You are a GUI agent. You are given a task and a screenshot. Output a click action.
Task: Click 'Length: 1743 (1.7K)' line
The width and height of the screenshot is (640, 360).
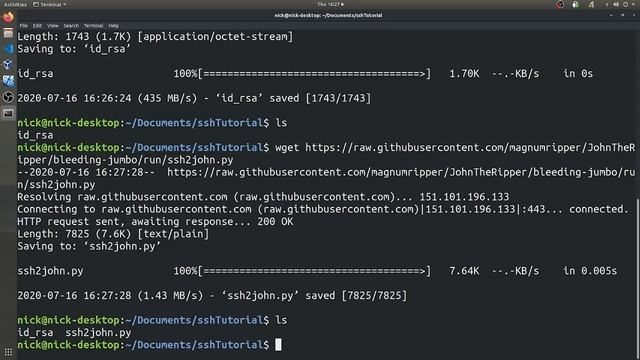point(155,37)
